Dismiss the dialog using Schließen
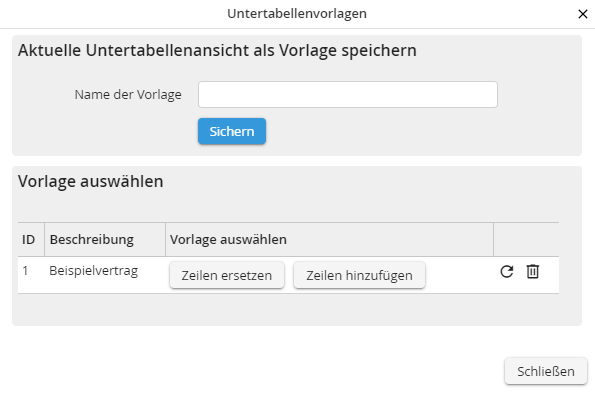The width and height of the screenshot is (595, 393). (546, 371)
